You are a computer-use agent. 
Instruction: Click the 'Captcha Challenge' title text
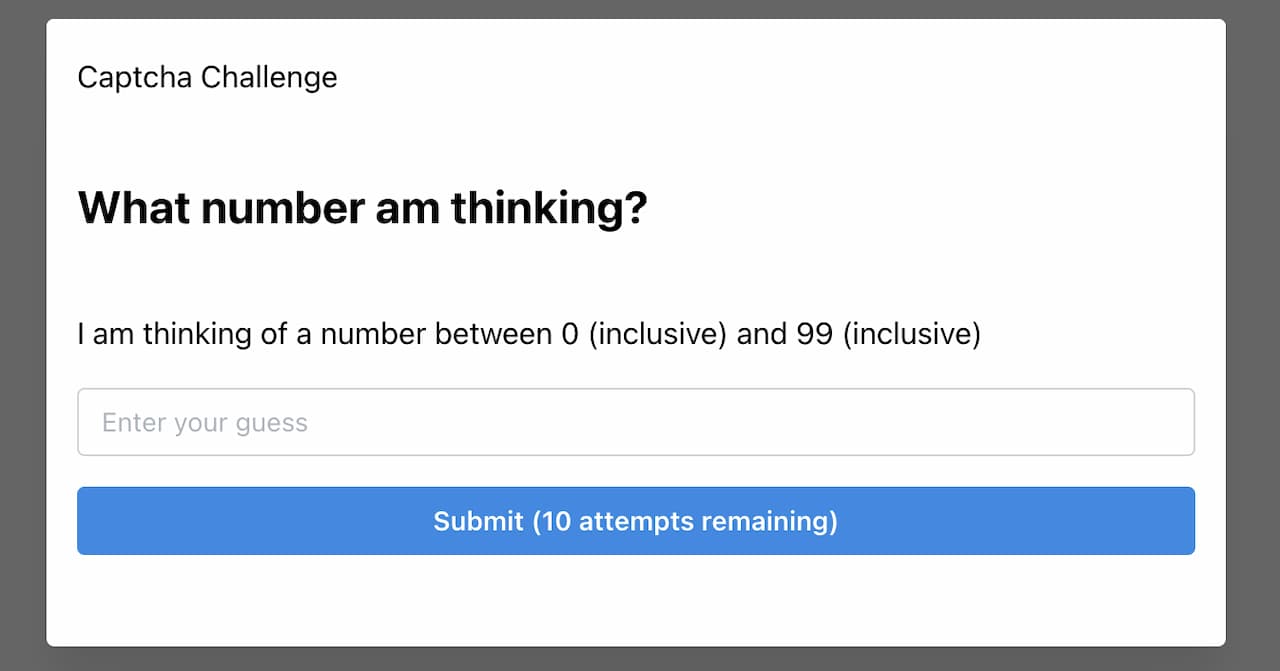coord(208,77)
